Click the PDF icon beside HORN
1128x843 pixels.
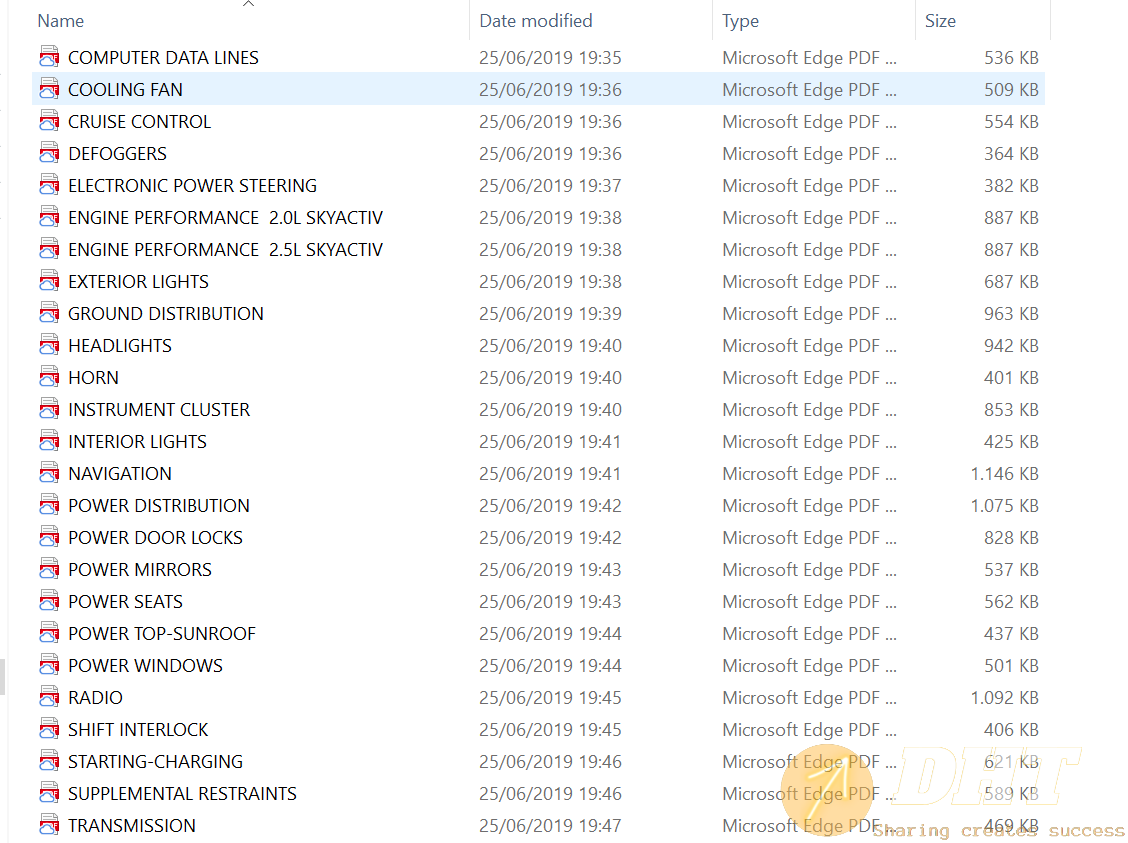tap(49, 378)
